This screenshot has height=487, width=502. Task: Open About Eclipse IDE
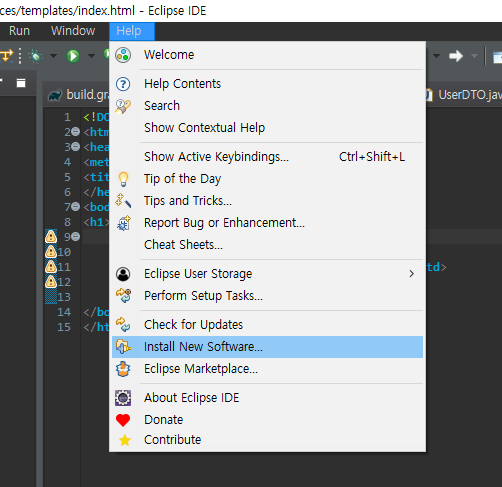tap(267, 398)
